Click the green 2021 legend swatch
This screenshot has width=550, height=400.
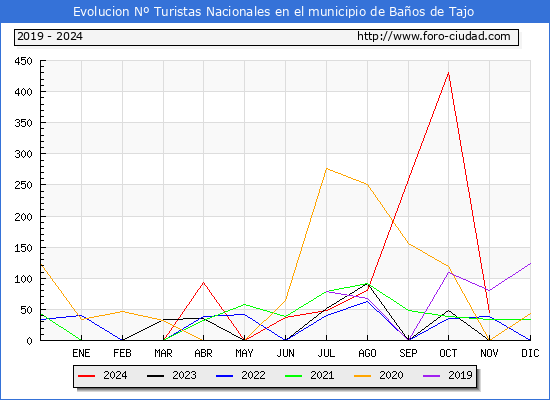click(294, 376)
